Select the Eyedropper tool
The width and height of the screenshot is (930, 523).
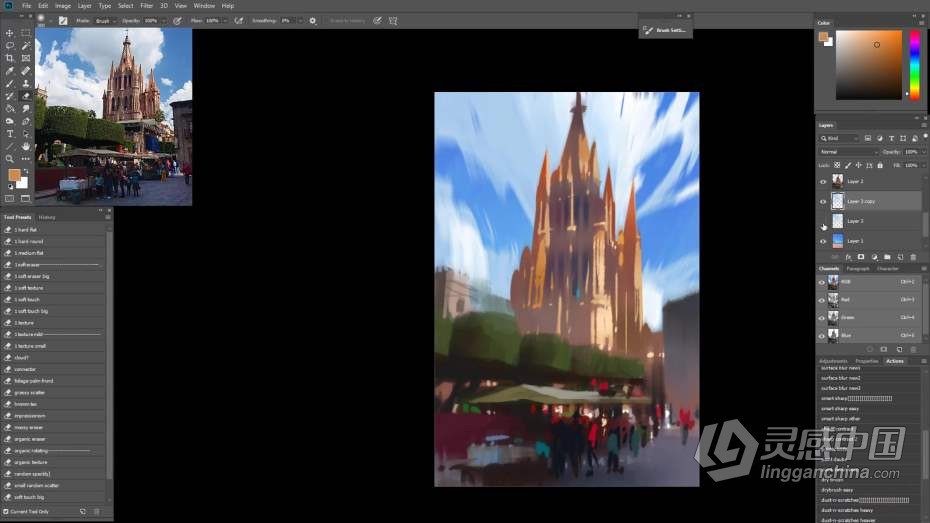[x=9, y=71]
